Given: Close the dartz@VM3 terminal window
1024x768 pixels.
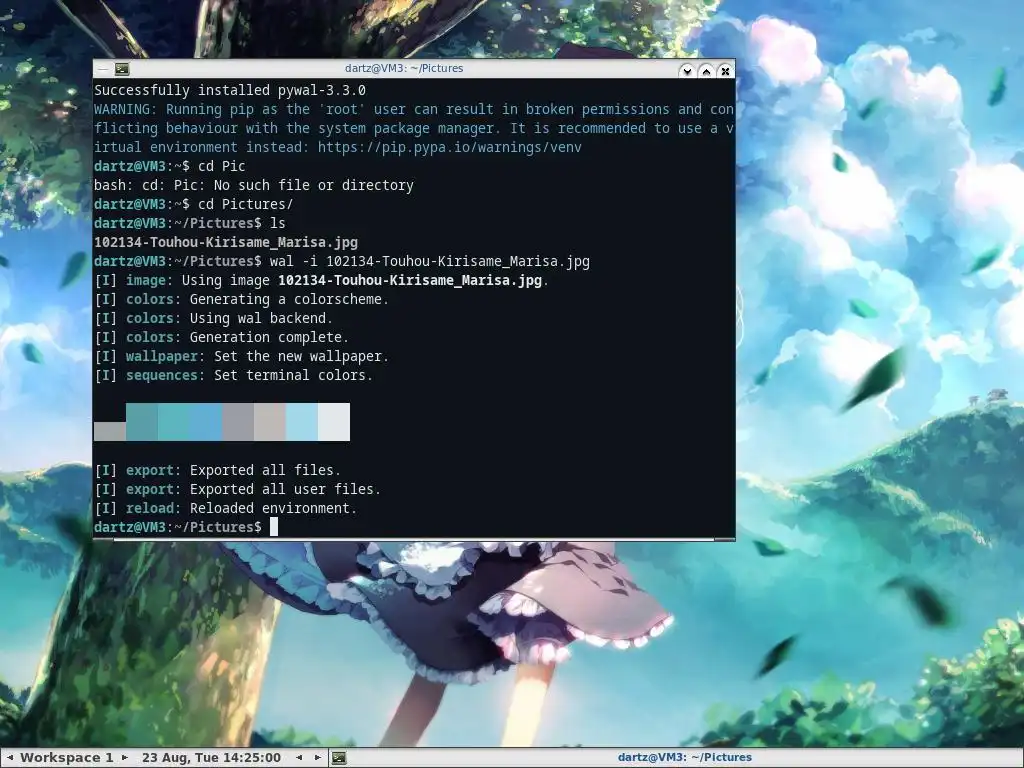Looking at the screenshot, I should click(725, 71).
